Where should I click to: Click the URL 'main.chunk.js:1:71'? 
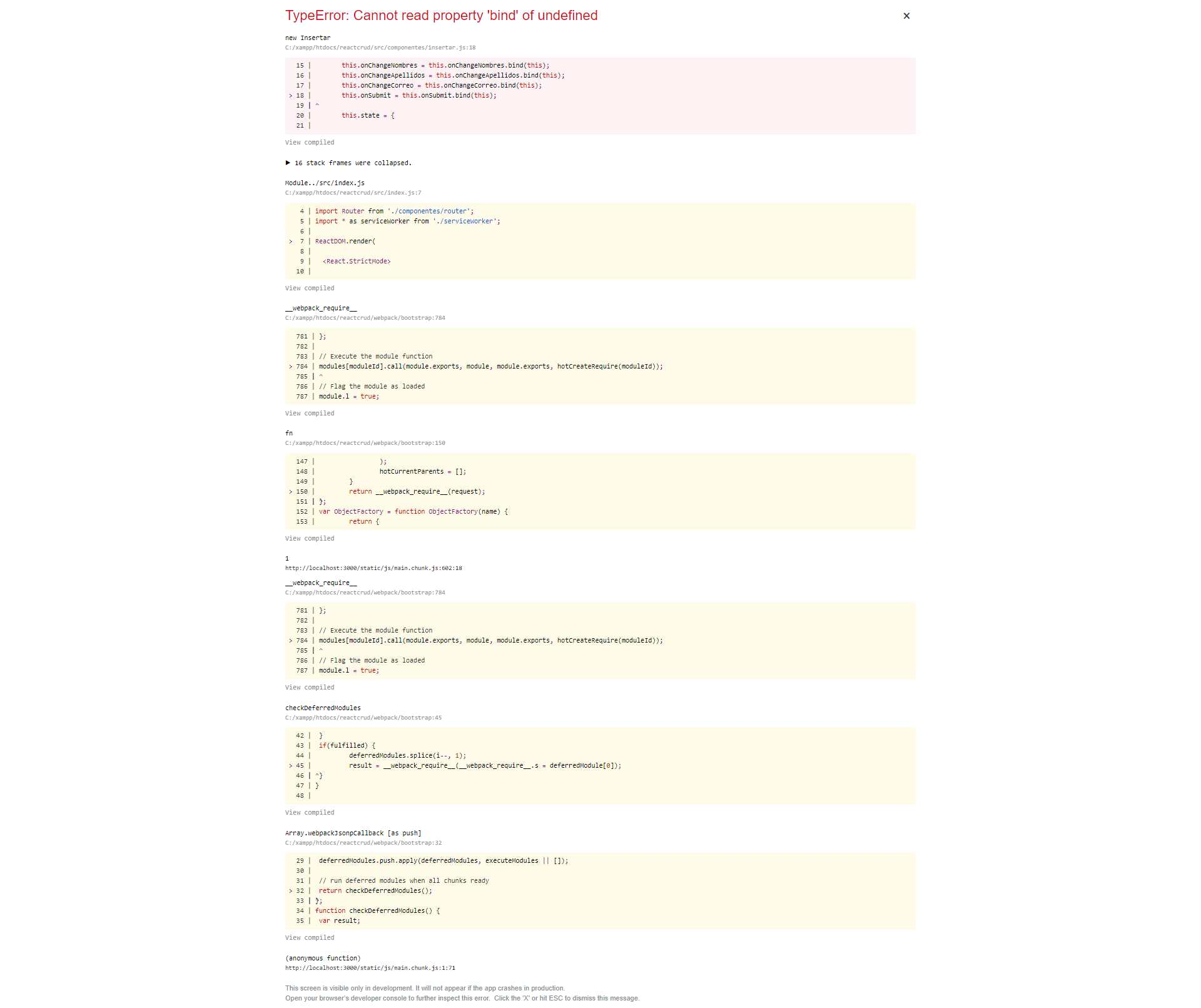pos(370,968)
